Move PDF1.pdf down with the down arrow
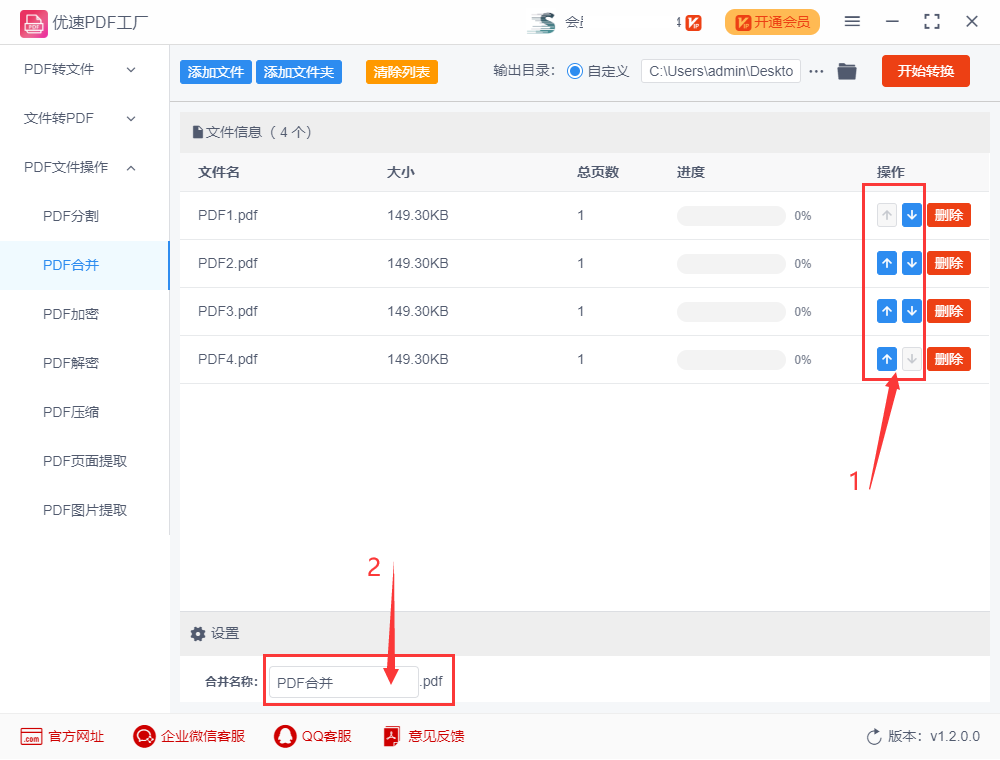The height and width of the screenshot is (760, 1000). click(x=911, y=214)
